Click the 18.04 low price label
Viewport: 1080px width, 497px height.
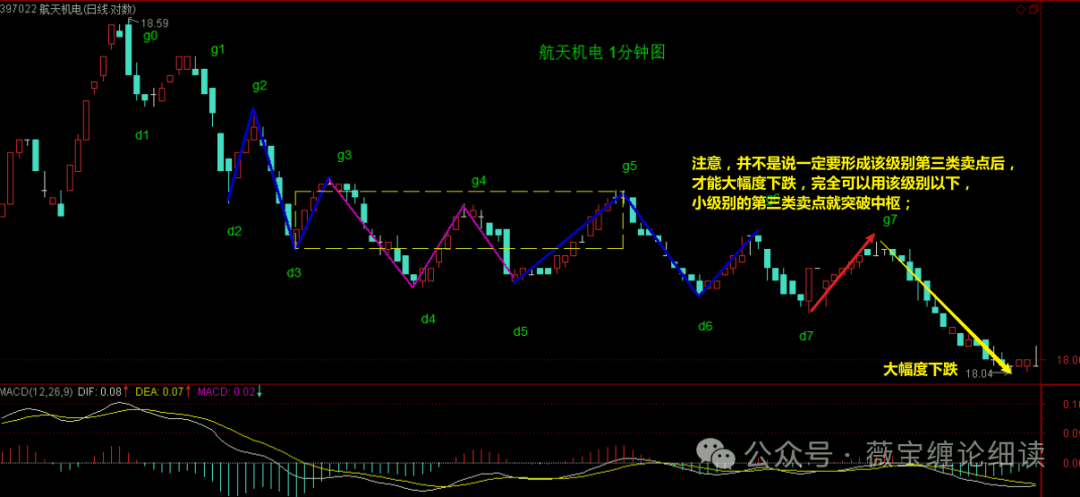[x=978, y=374]
